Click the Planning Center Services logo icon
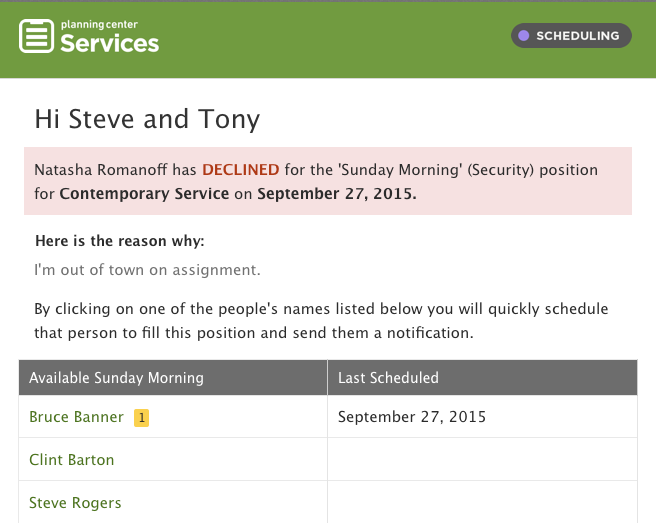 pos(37,36)
